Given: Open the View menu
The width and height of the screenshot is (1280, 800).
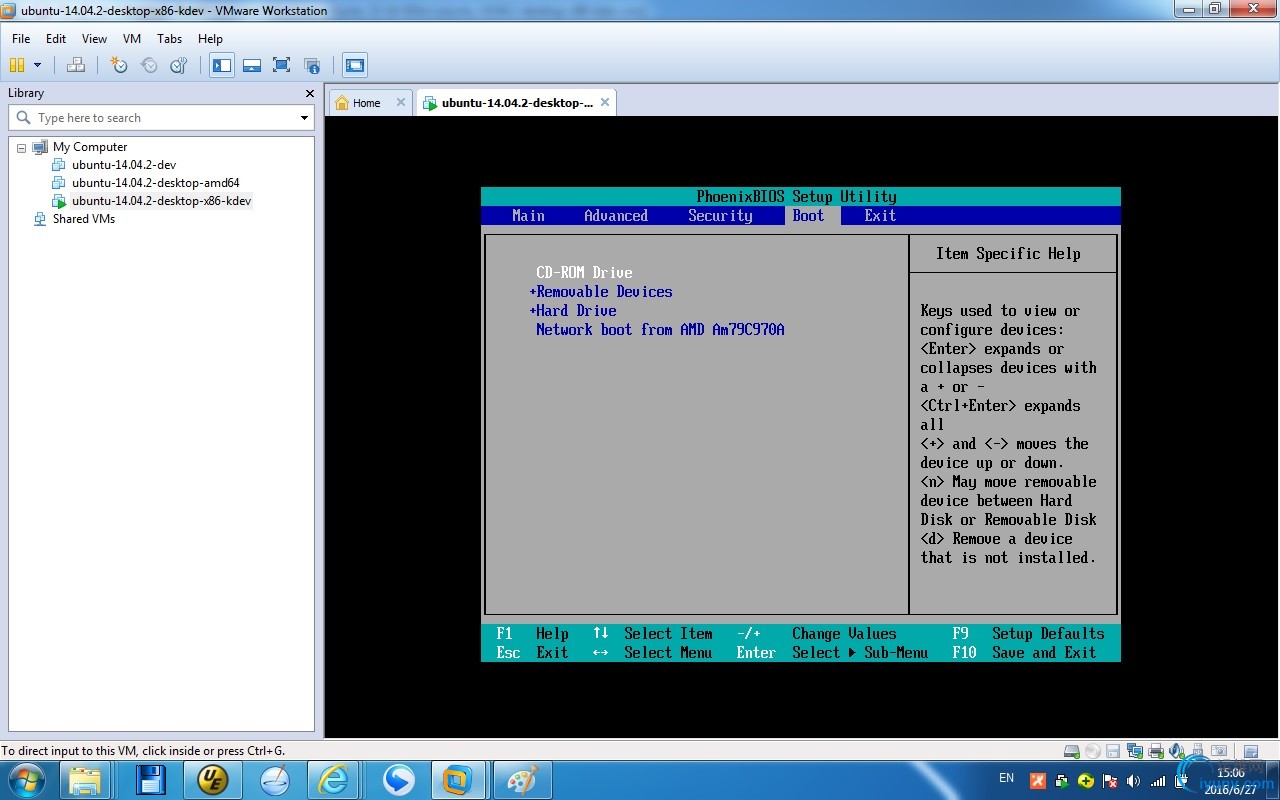Looking at the screenshot, I should pyautogui.click(x=94, y=39).
